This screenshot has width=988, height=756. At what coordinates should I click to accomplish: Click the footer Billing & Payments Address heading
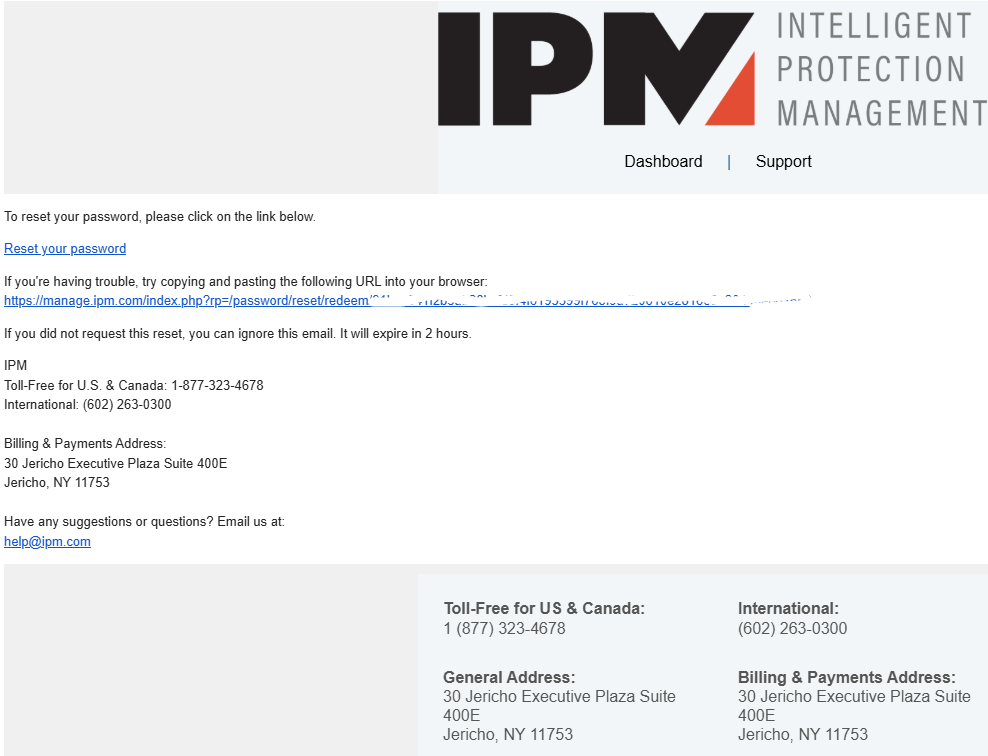846,677
